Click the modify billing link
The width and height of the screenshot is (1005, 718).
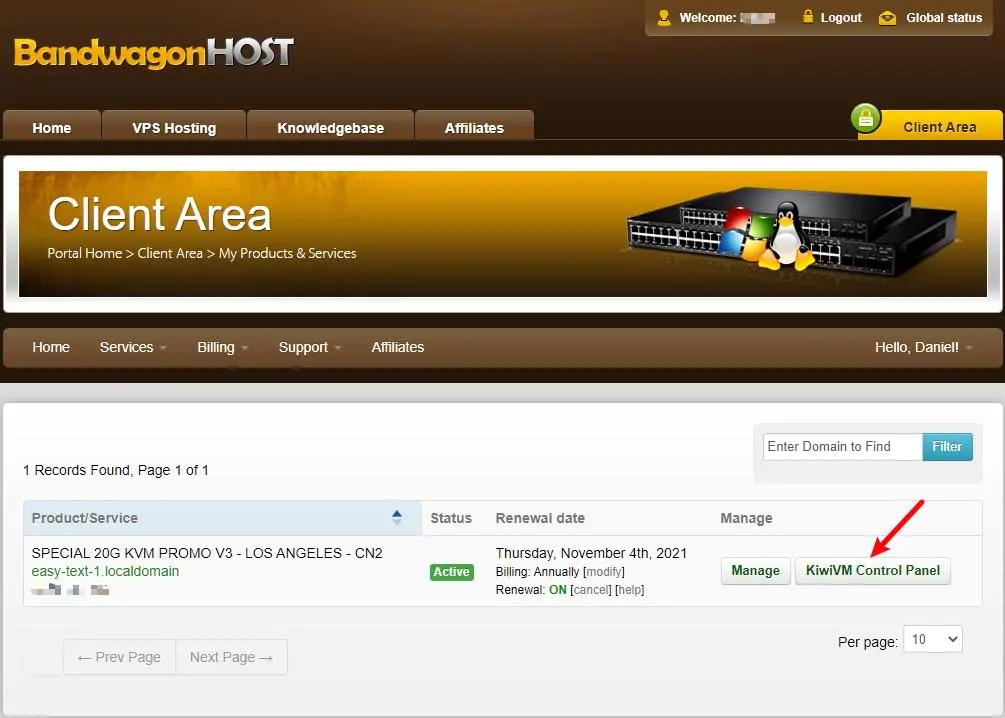tap(604, 572)
